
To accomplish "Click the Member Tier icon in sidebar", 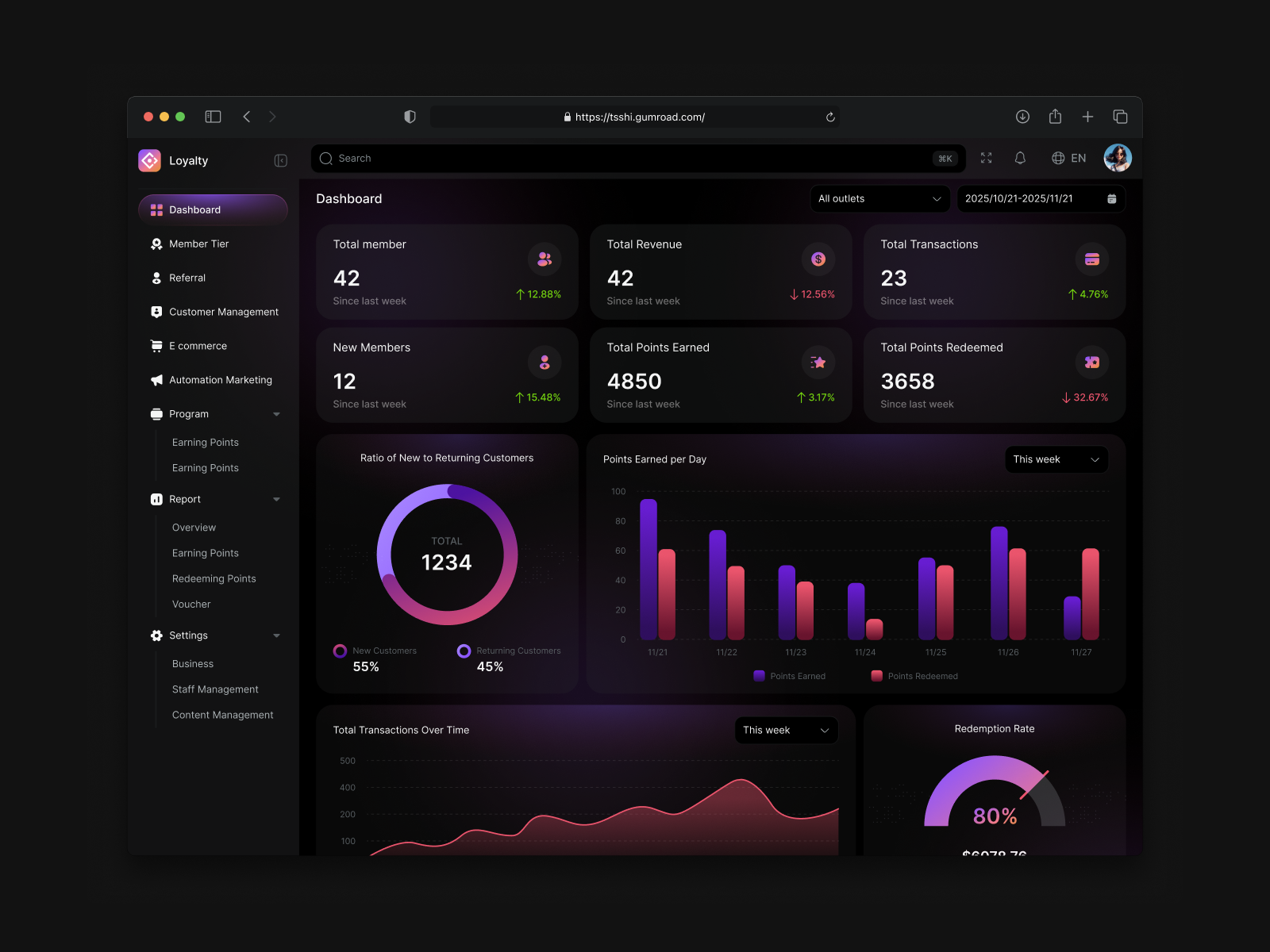I will click(x=156, y=244).
